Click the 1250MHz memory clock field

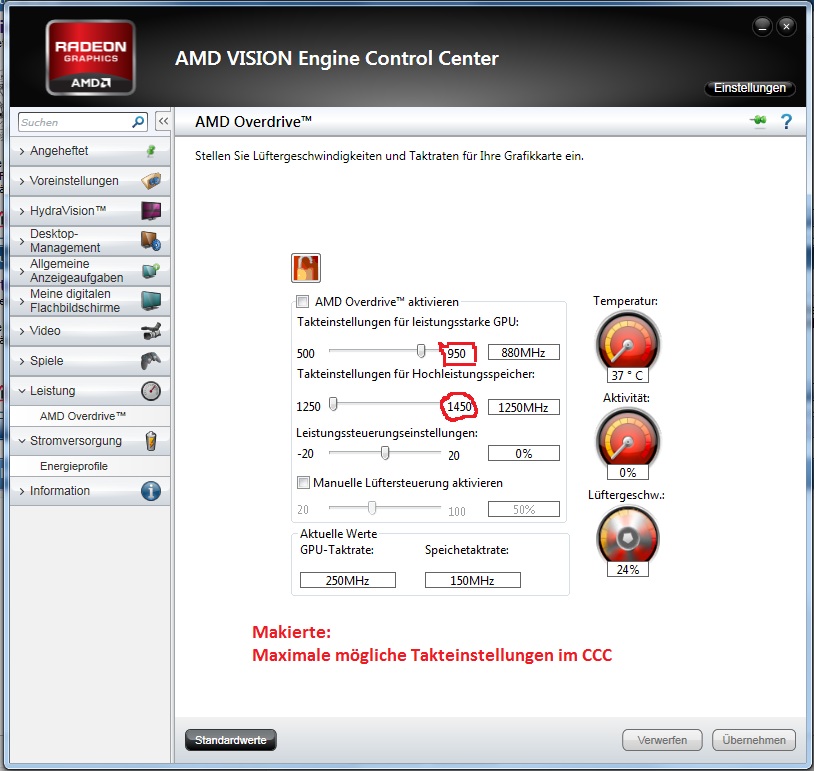point(524,407)
